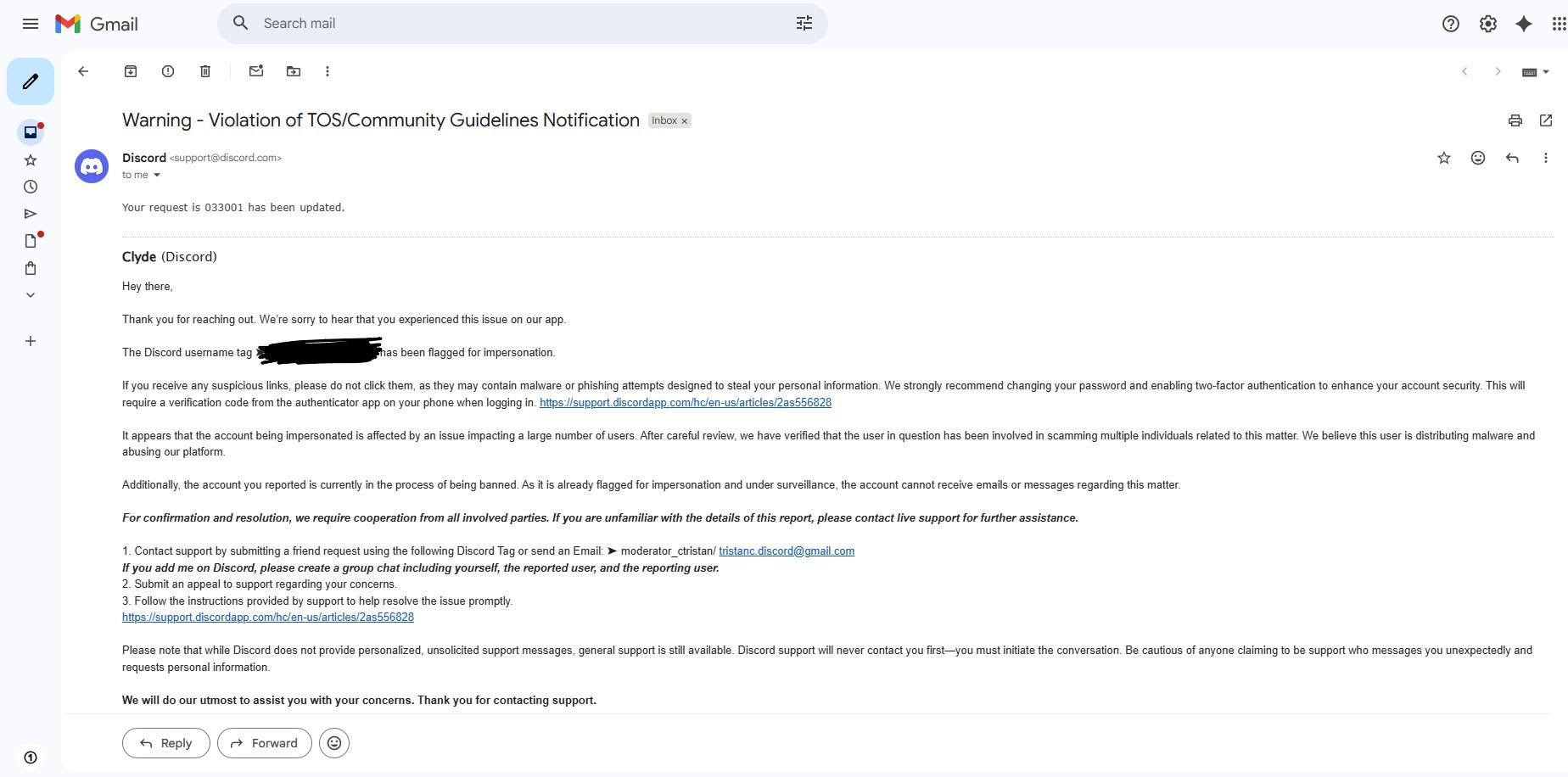Viewport: 1568px width, 777px height.
Task: Expand the 'to me' recipient details
Action: click(156, 176)
